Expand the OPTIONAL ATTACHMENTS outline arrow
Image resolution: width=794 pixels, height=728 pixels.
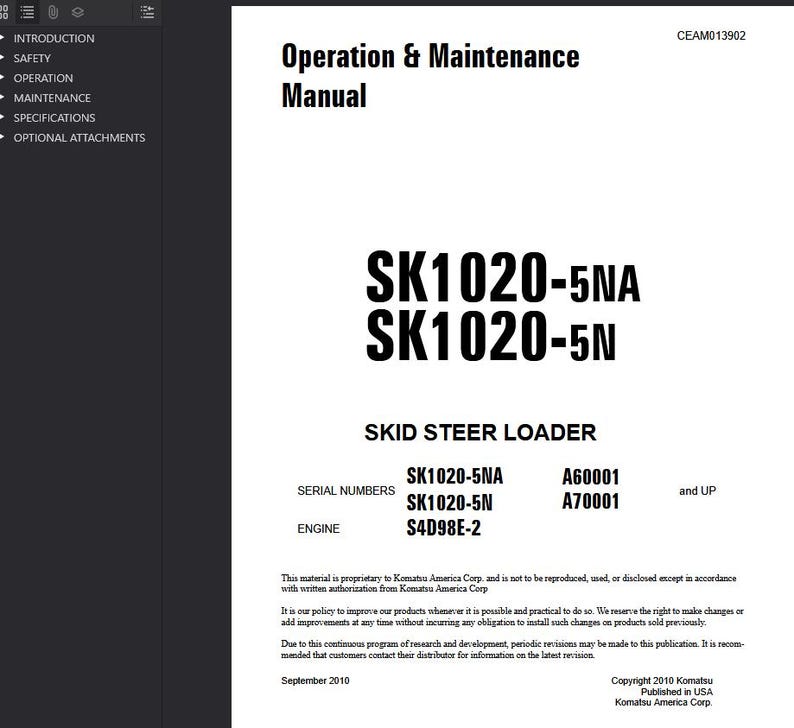click(x=3, y=137)
